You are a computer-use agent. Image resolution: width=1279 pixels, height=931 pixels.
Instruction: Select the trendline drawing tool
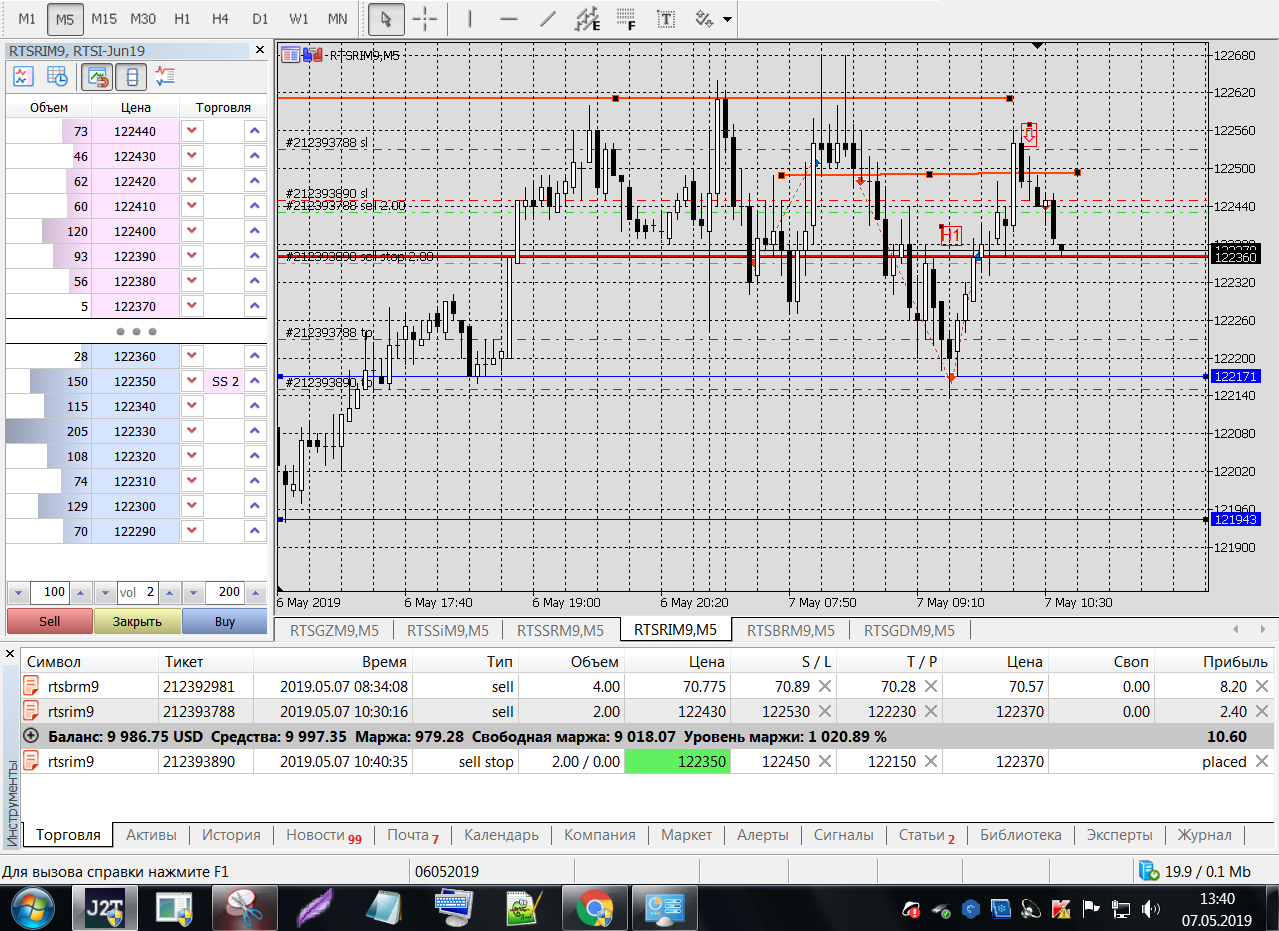pyautogui.click(x=547, y=19)
